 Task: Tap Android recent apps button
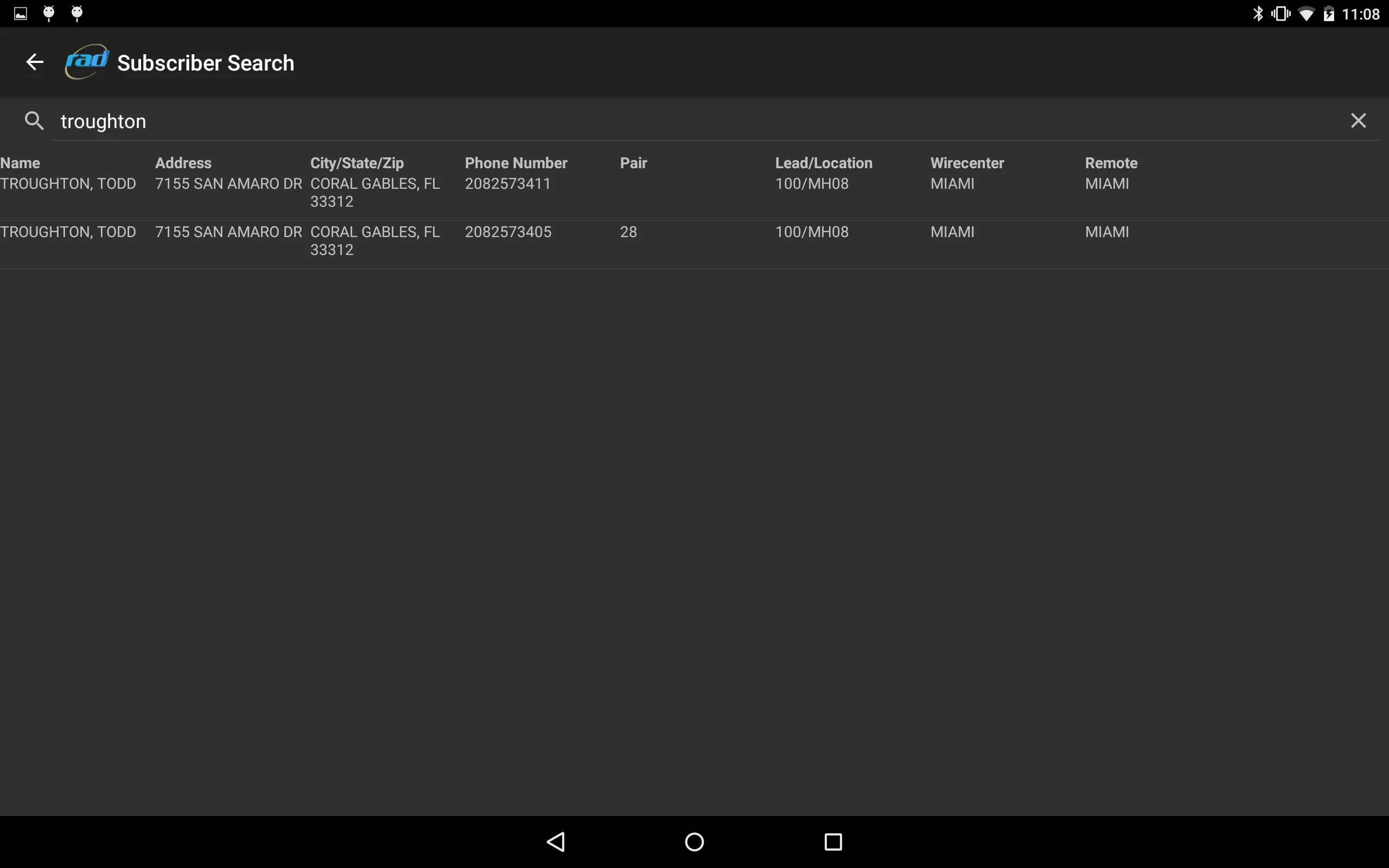[x=833, y=841]
